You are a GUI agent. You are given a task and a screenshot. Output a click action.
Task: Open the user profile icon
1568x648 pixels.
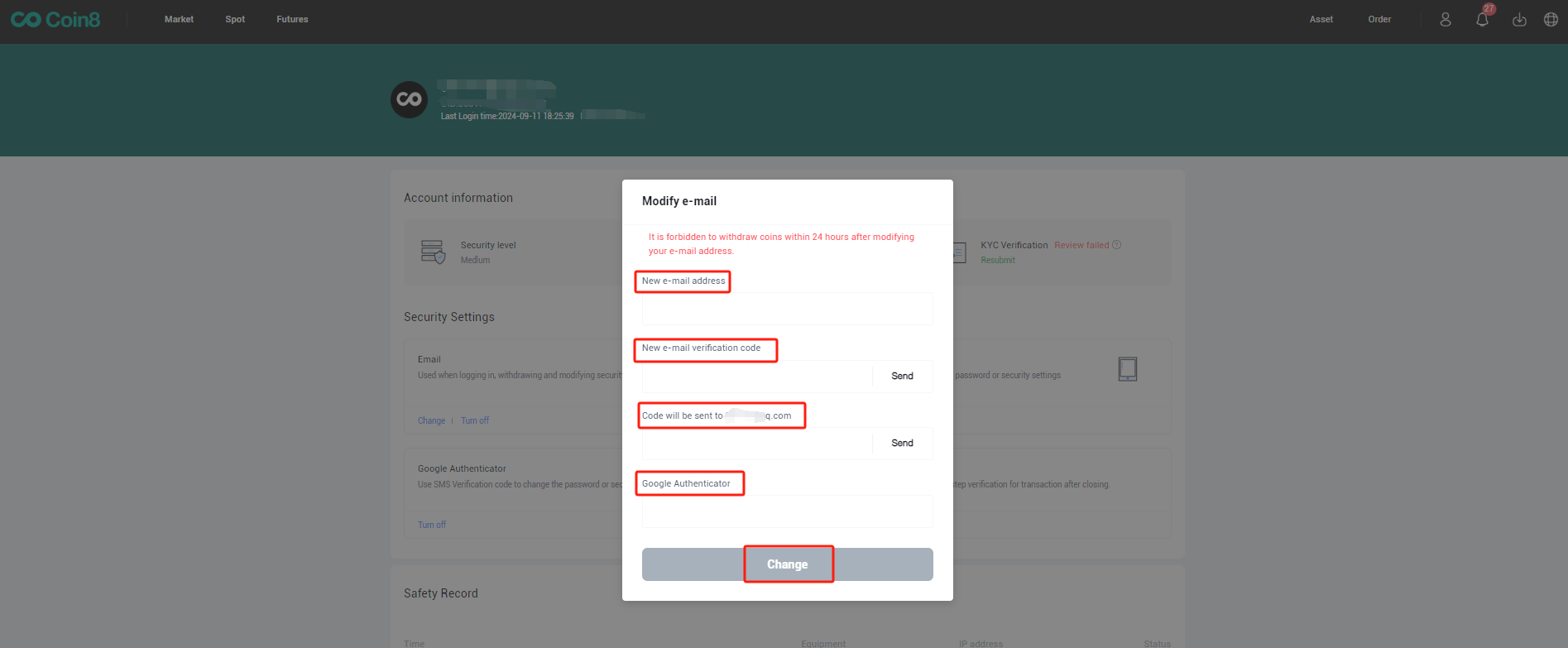1445,20
